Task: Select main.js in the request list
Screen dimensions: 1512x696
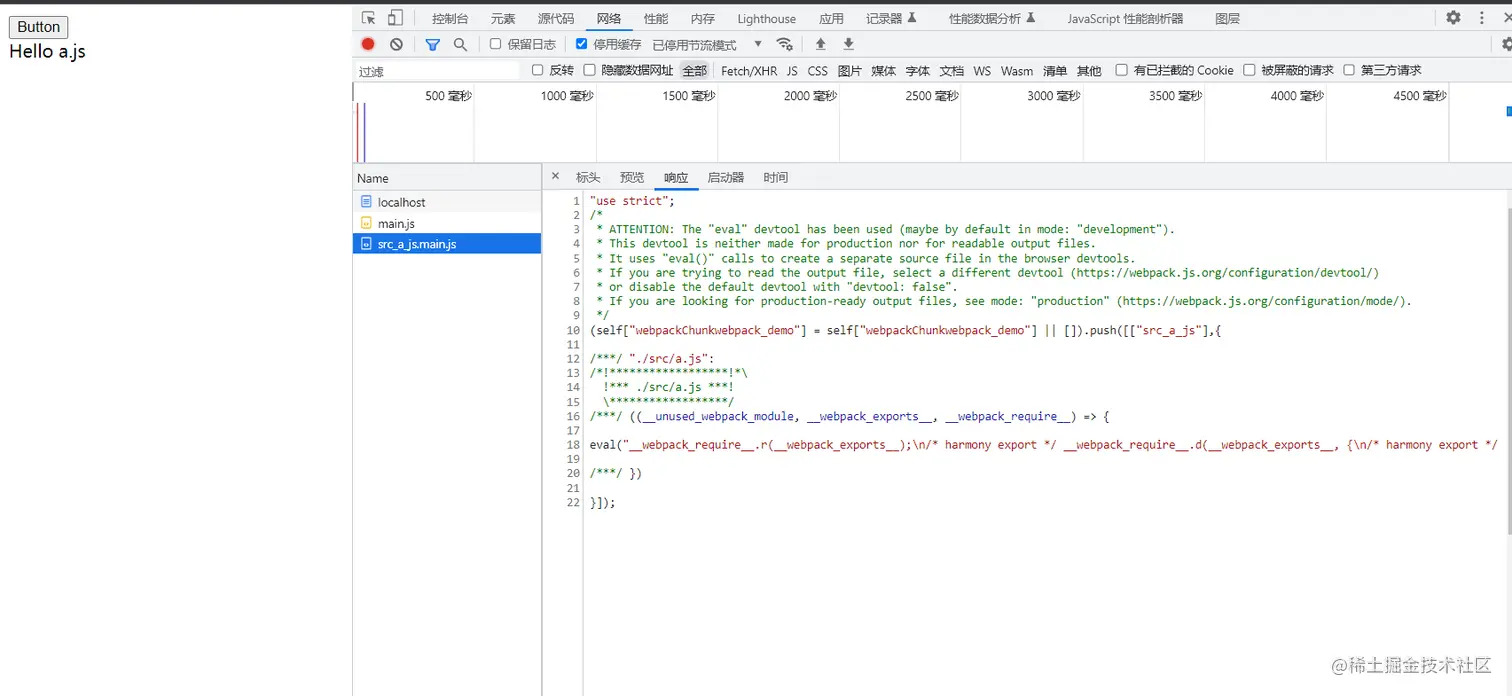Action: (396, 223)
